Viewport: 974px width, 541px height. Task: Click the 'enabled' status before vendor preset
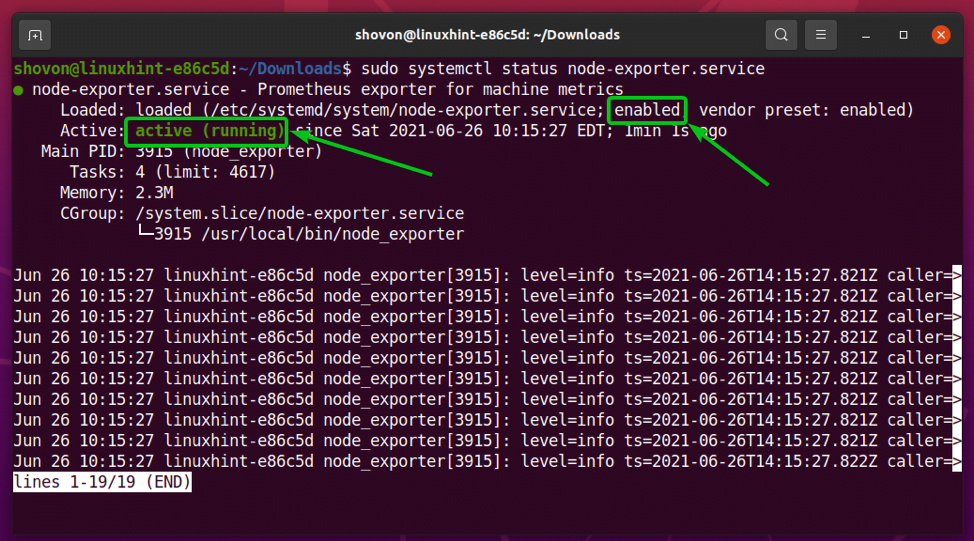tap(647, 110)
